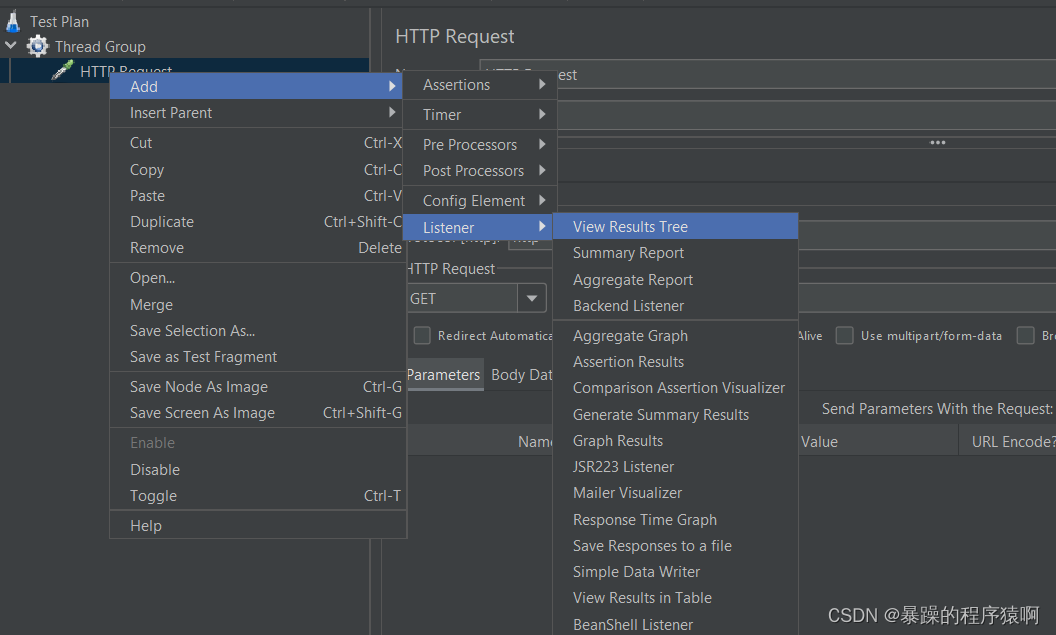The image size is (1056, 635).
Task: Collapse the Thread Group tree node
Action: click(11, 46)
